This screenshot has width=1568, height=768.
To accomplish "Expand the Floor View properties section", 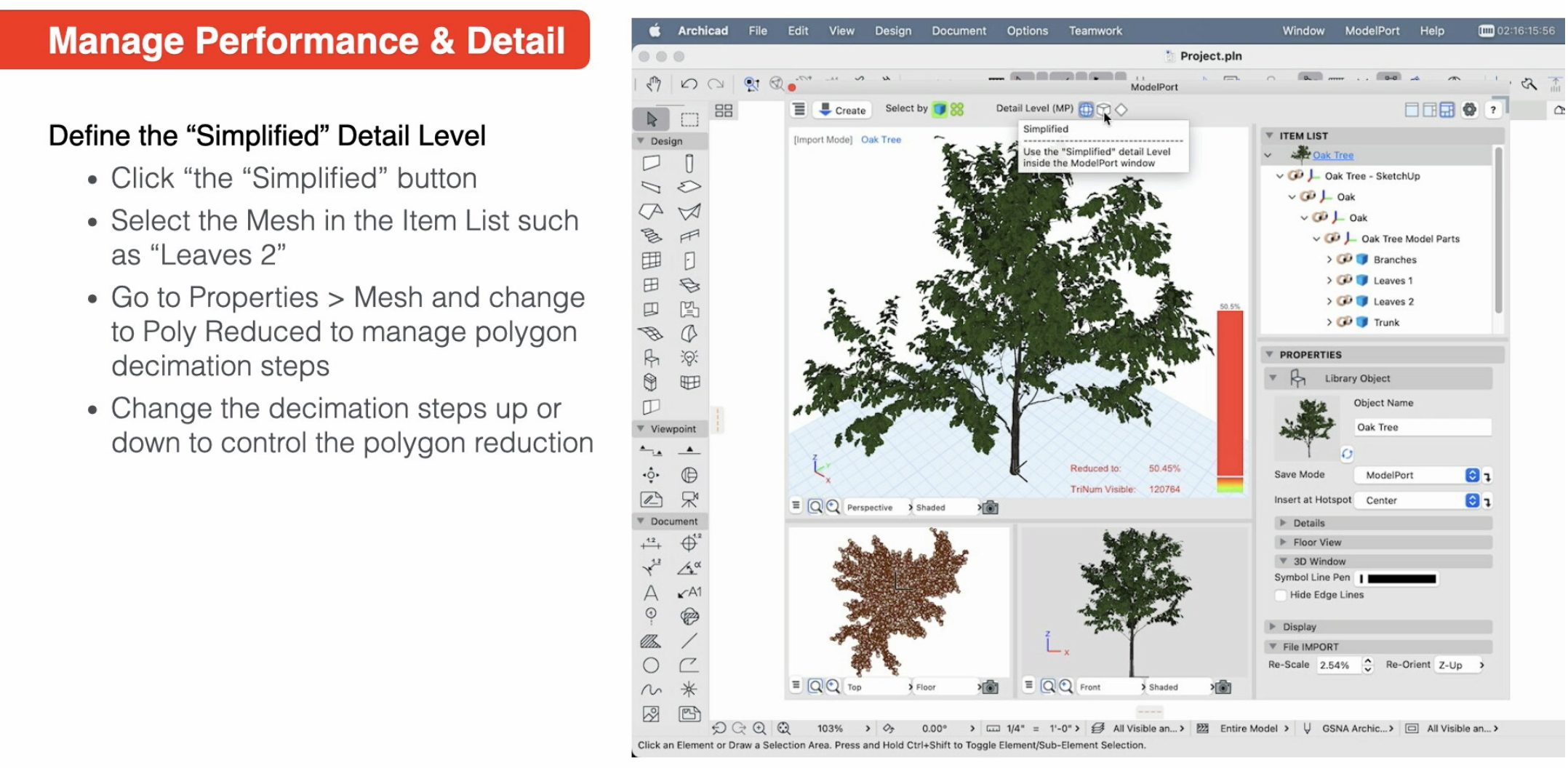I will (x=1384, y=542).
